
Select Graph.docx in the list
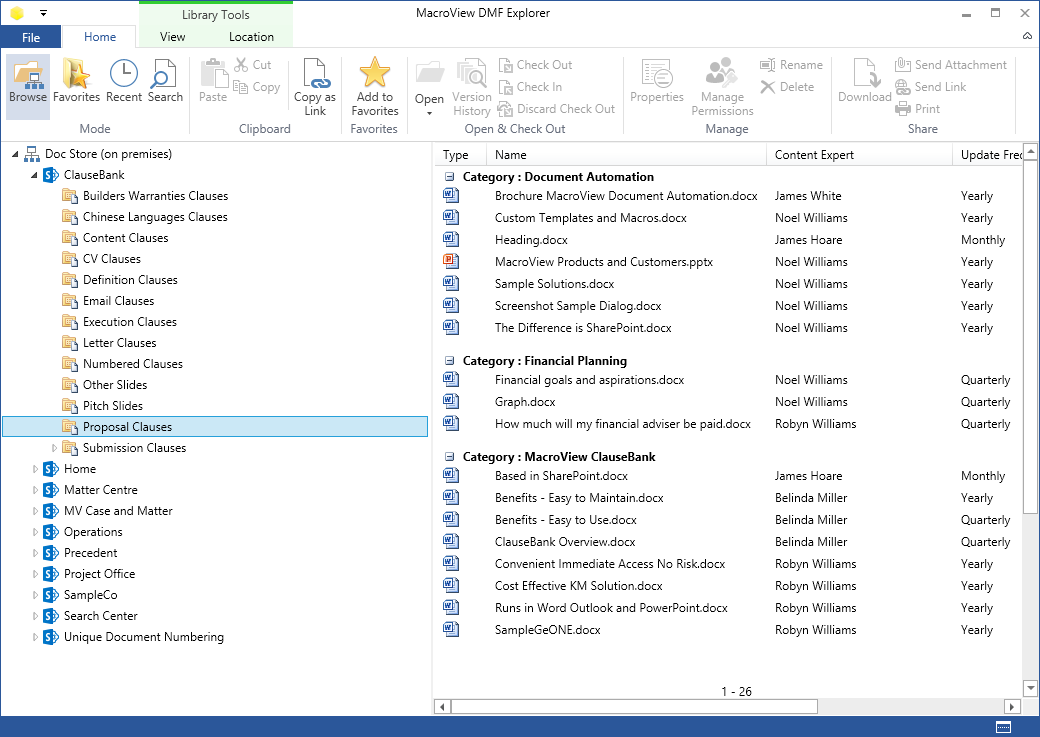[x=525, y=402]
